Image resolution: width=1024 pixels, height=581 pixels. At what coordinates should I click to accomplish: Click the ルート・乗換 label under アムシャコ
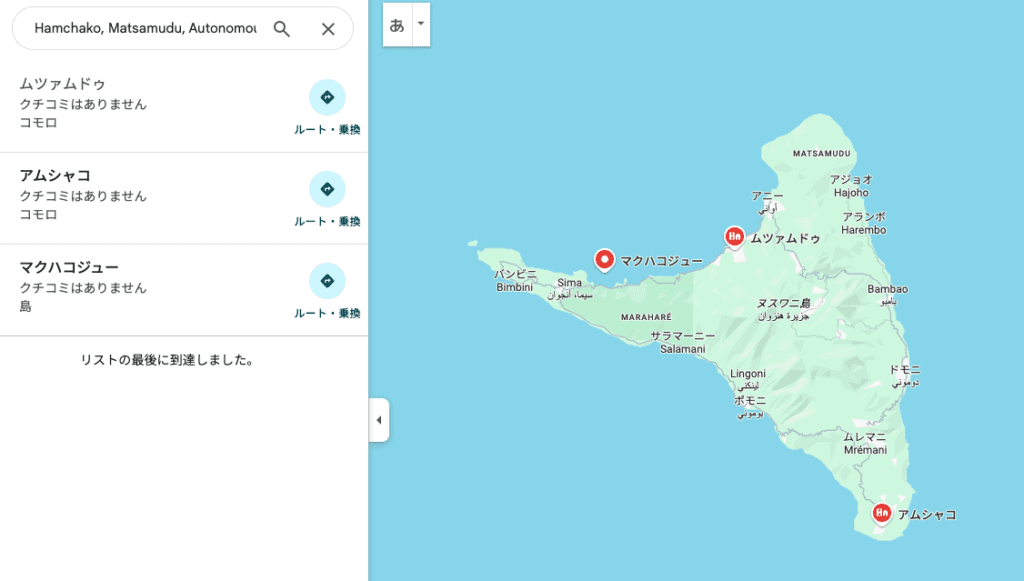pos(327,221)
